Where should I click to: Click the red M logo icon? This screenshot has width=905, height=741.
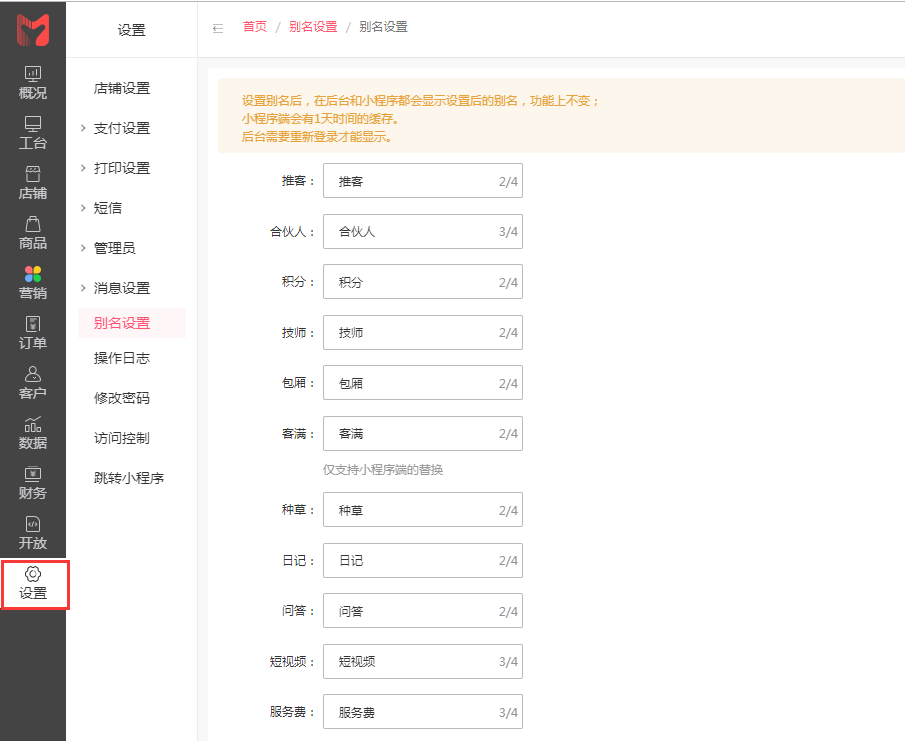coord(33,29)
